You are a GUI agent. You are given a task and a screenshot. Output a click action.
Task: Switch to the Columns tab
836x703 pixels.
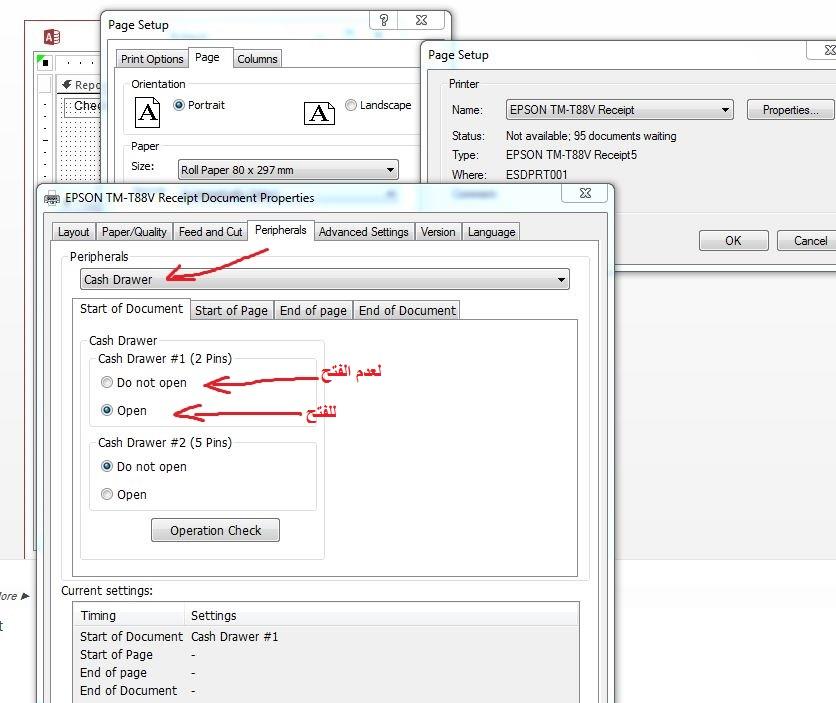point(258,59)
